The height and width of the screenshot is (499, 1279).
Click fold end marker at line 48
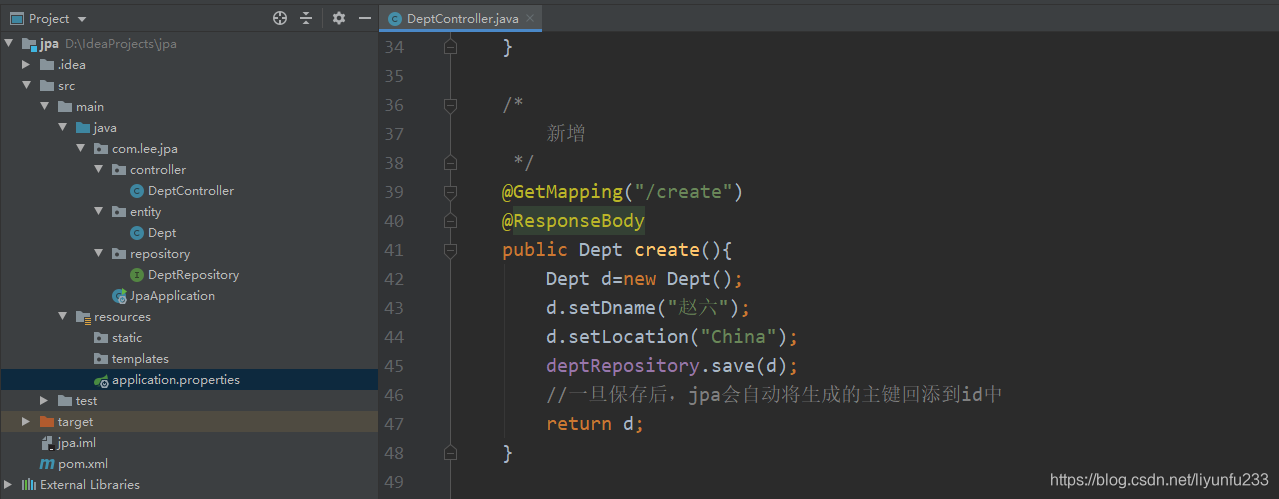point(450,453)
